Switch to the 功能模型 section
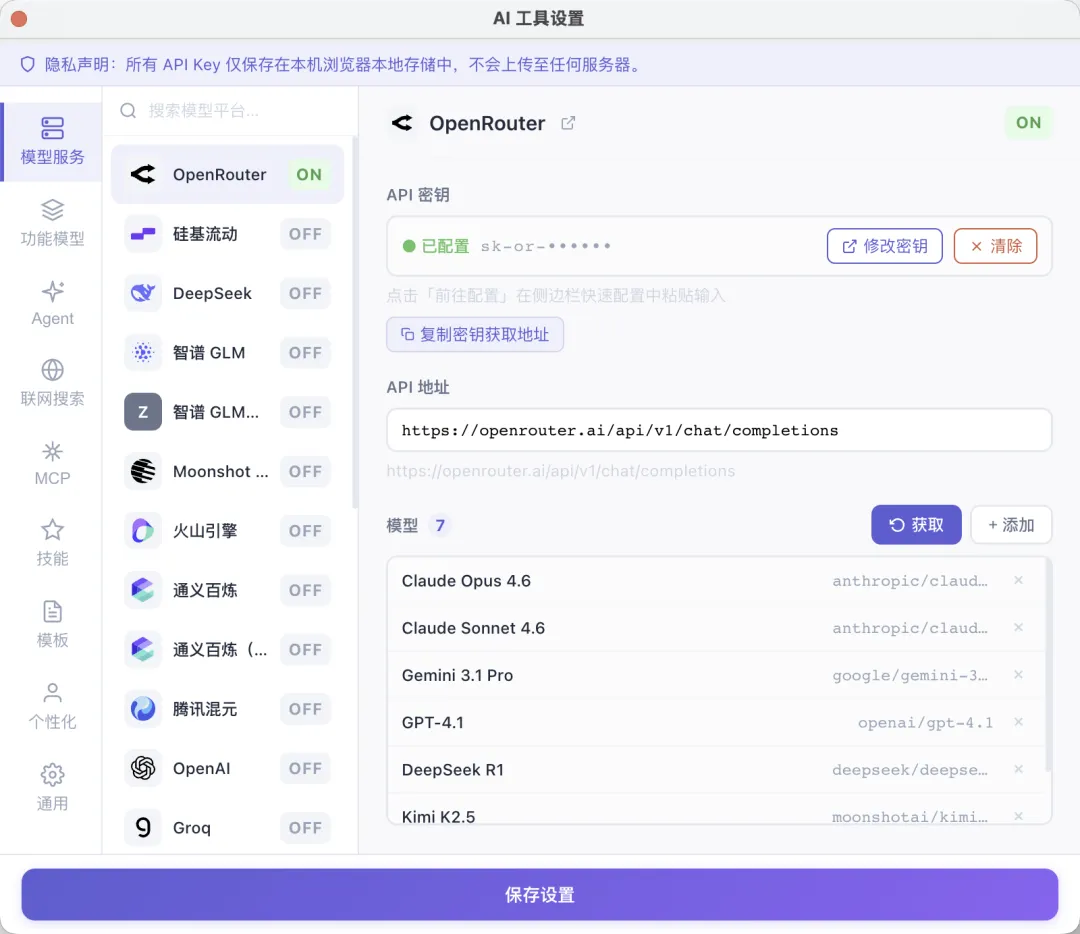Screen dimensions: 1080x934 coord(52,223)
